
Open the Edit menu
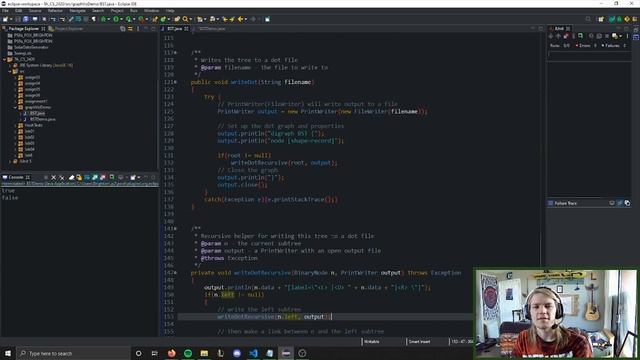[18, 11]
